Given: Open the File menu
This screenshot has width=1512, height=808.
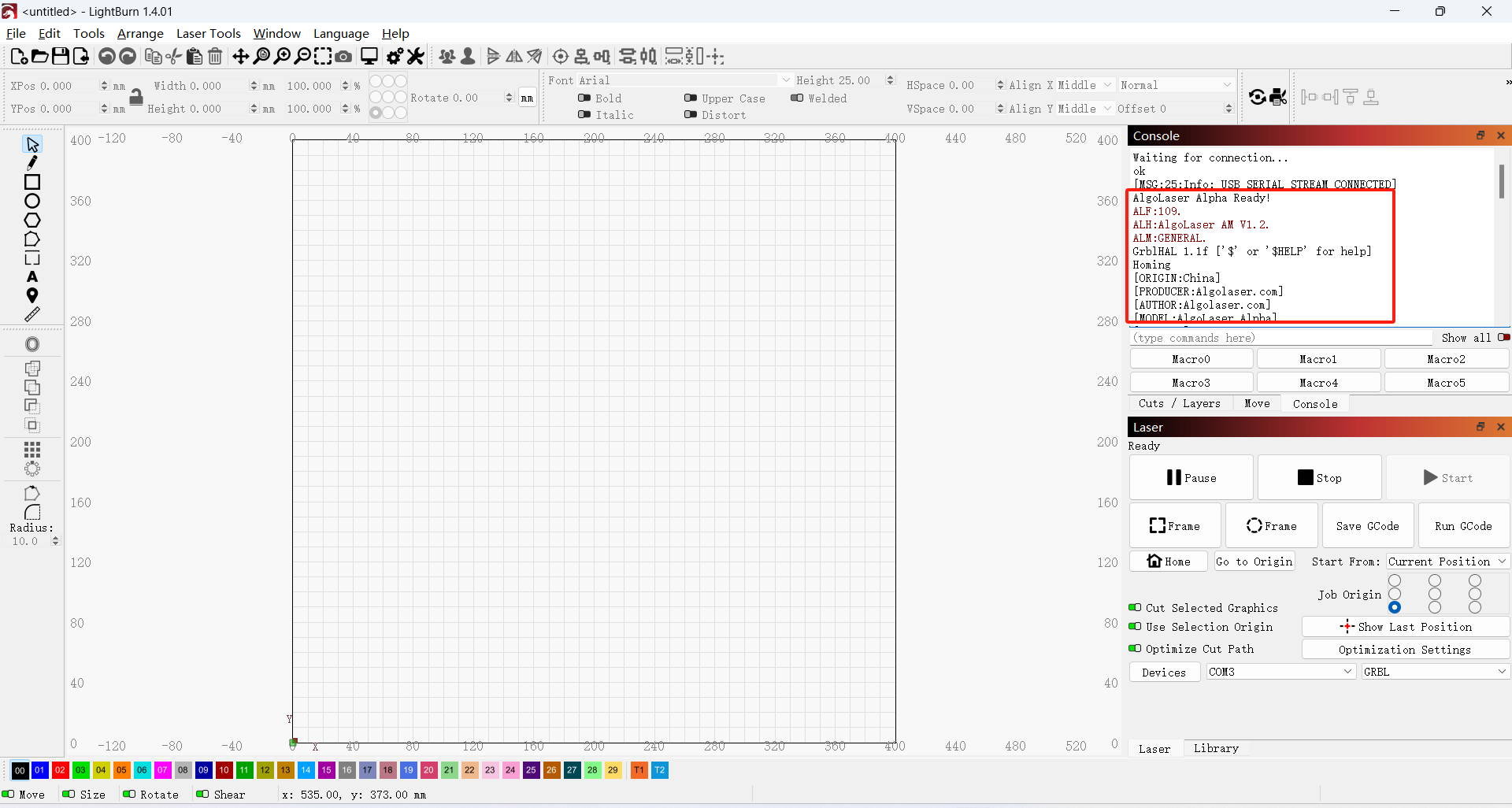Looking at the screenshot, I should (x=16, y=33).
